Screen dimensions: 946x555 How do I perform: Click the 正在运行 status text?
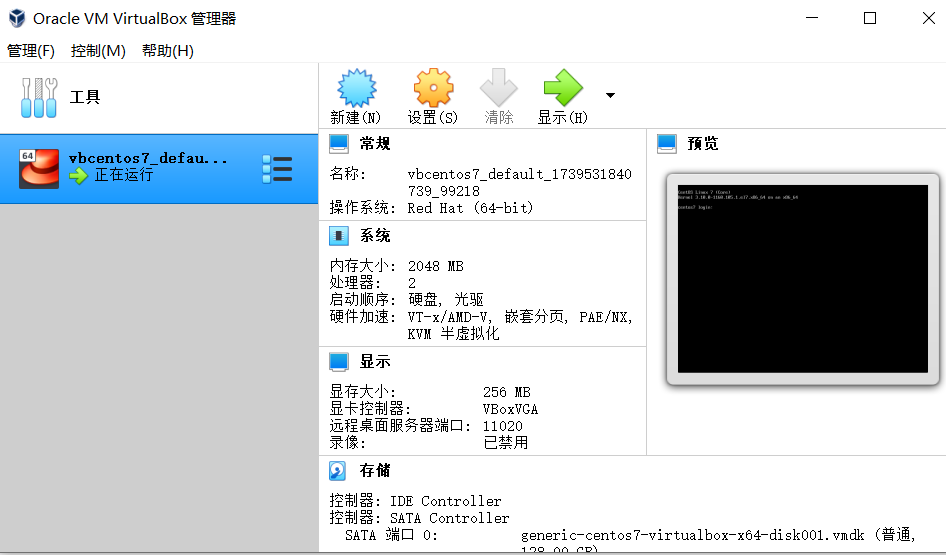coord(124,175)
